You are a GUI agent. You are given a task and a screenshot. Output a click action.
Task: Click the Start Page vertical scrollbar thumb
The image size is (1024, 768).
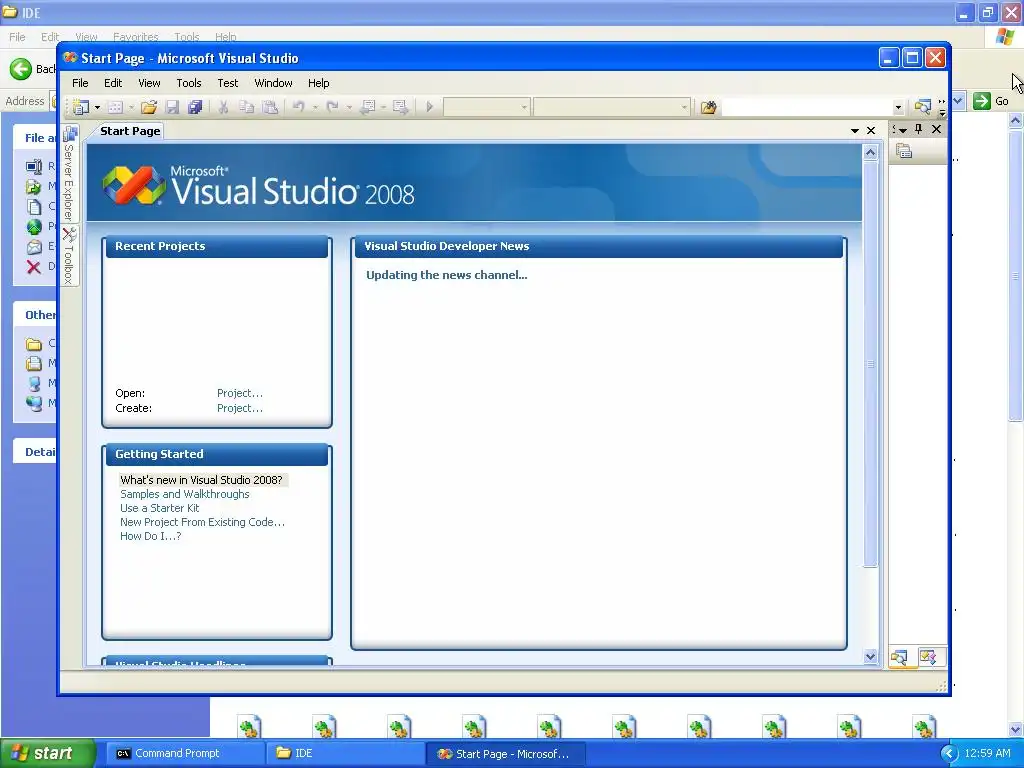point(870,364)
